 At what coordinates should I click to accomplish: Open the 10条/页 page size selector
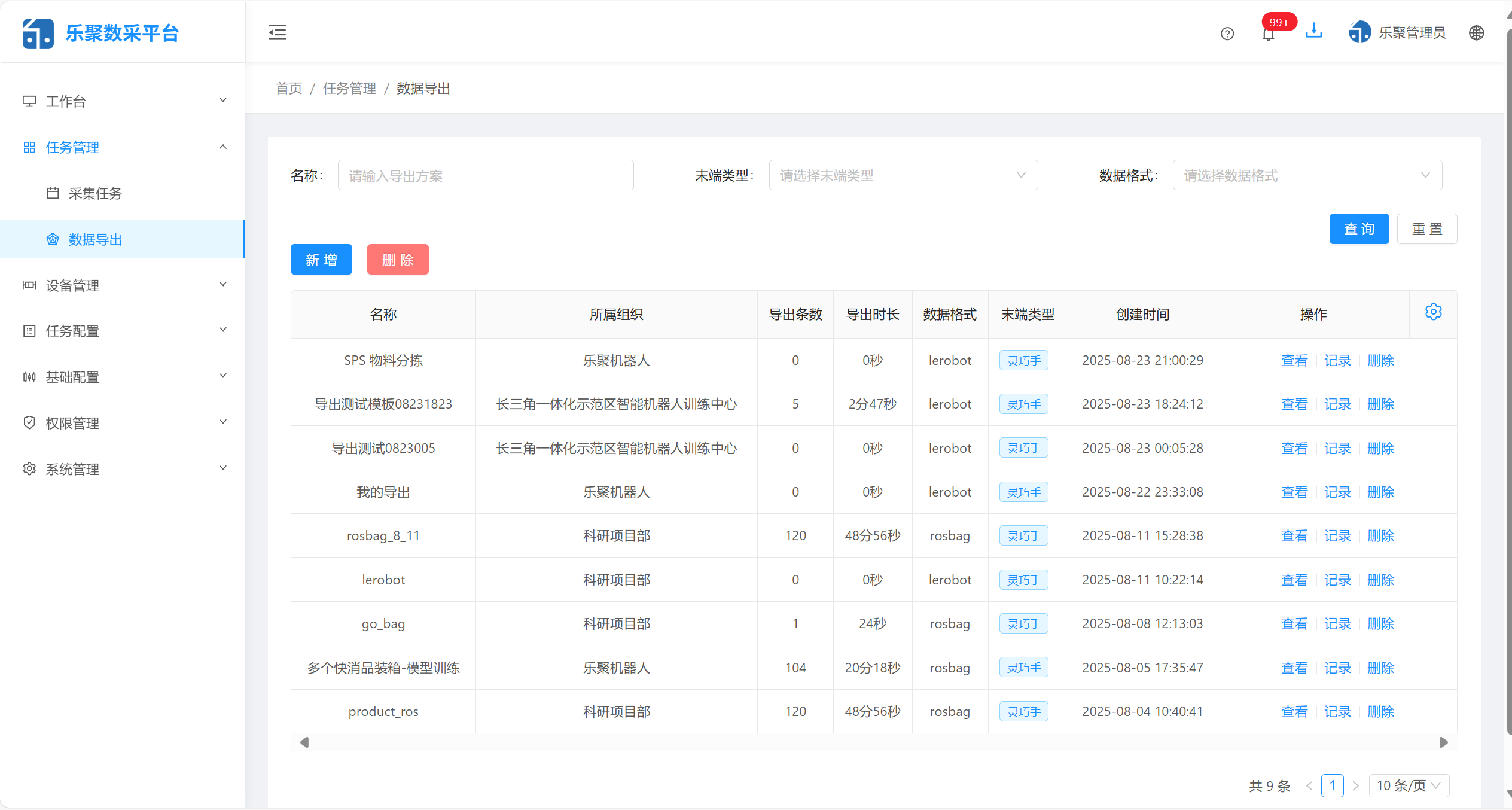(x=1409, y=785)
